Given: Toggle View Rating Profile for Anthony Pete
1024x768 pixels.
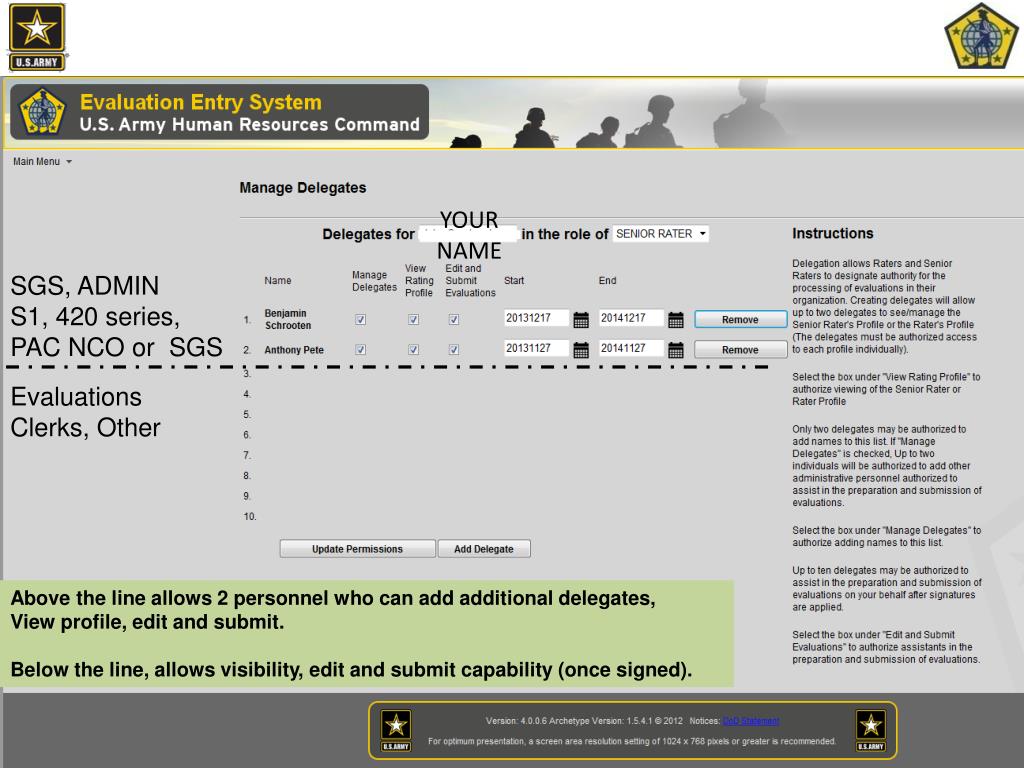Looking at the screenshot, I should pyautogui.click(x=413, y=350).
